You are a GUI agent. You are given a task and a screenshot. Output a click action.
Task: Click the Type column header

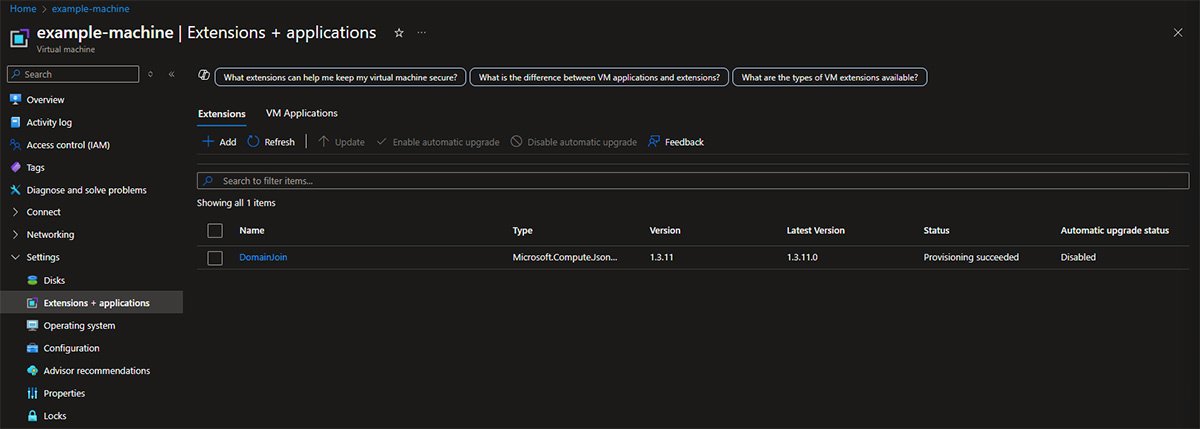point(523,231)
